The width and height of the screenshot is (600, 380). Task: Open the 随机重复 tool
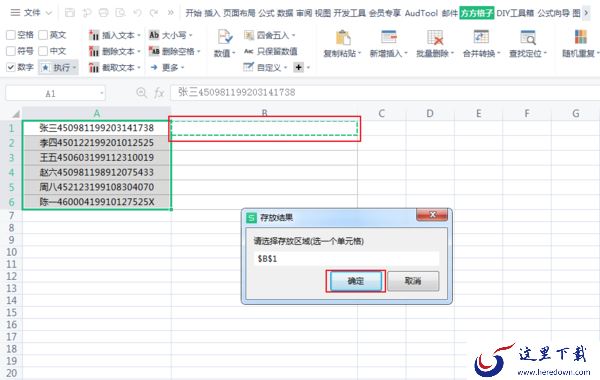pos(580,44)
